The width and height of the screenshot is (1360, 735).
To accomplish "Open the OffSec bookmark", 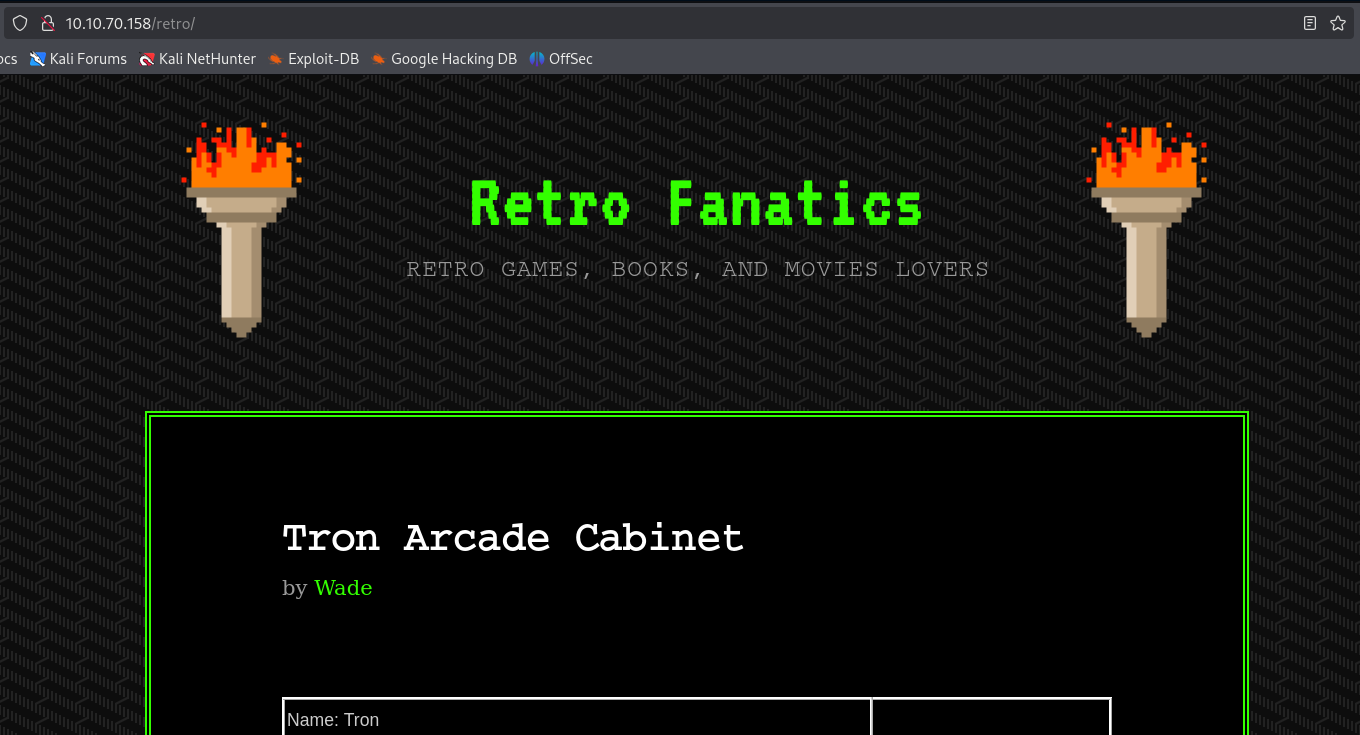I will 561,59.
